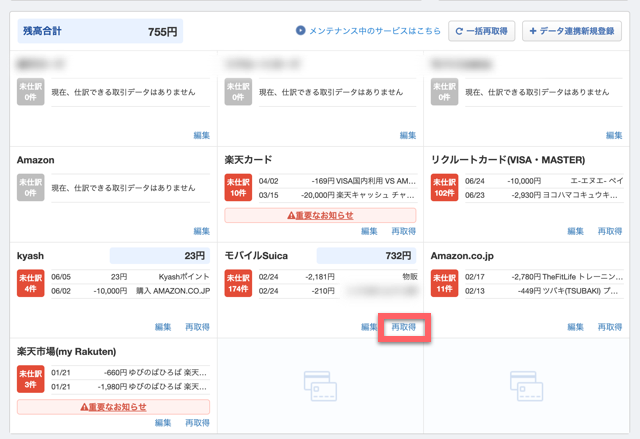Click データ連携新規登録 button

click(x=572, y=31)
